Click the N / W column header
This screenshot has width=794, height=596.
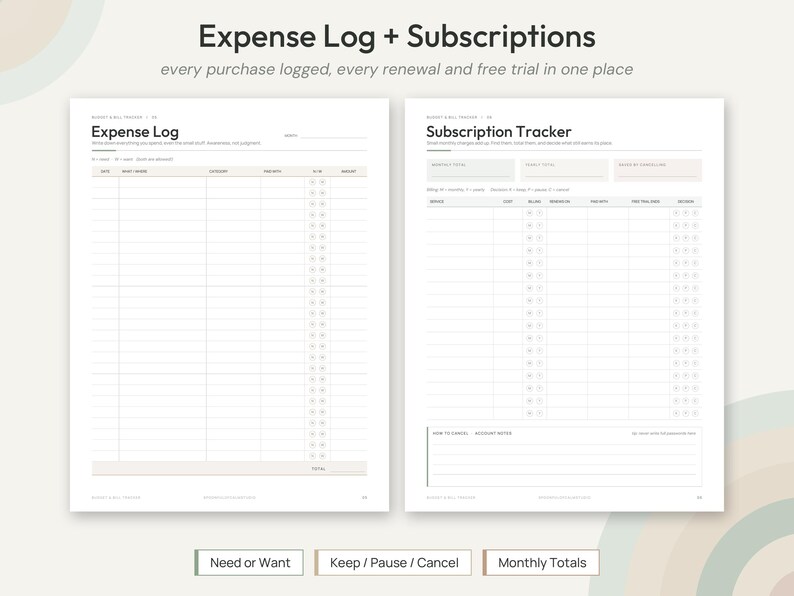point(317,172)
